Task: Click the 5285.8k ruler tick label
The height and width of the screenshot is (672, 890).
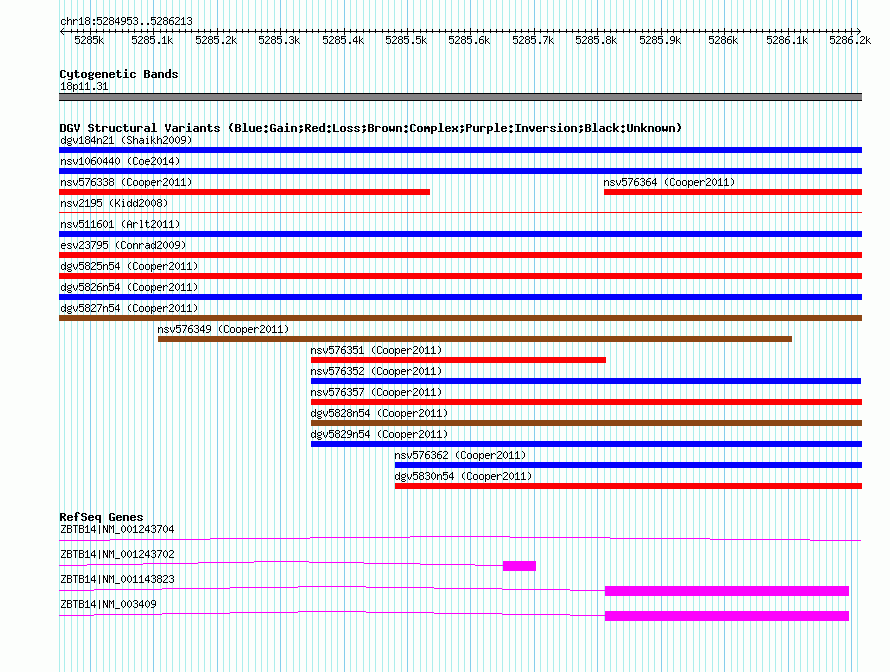Action: click(596, 40)
